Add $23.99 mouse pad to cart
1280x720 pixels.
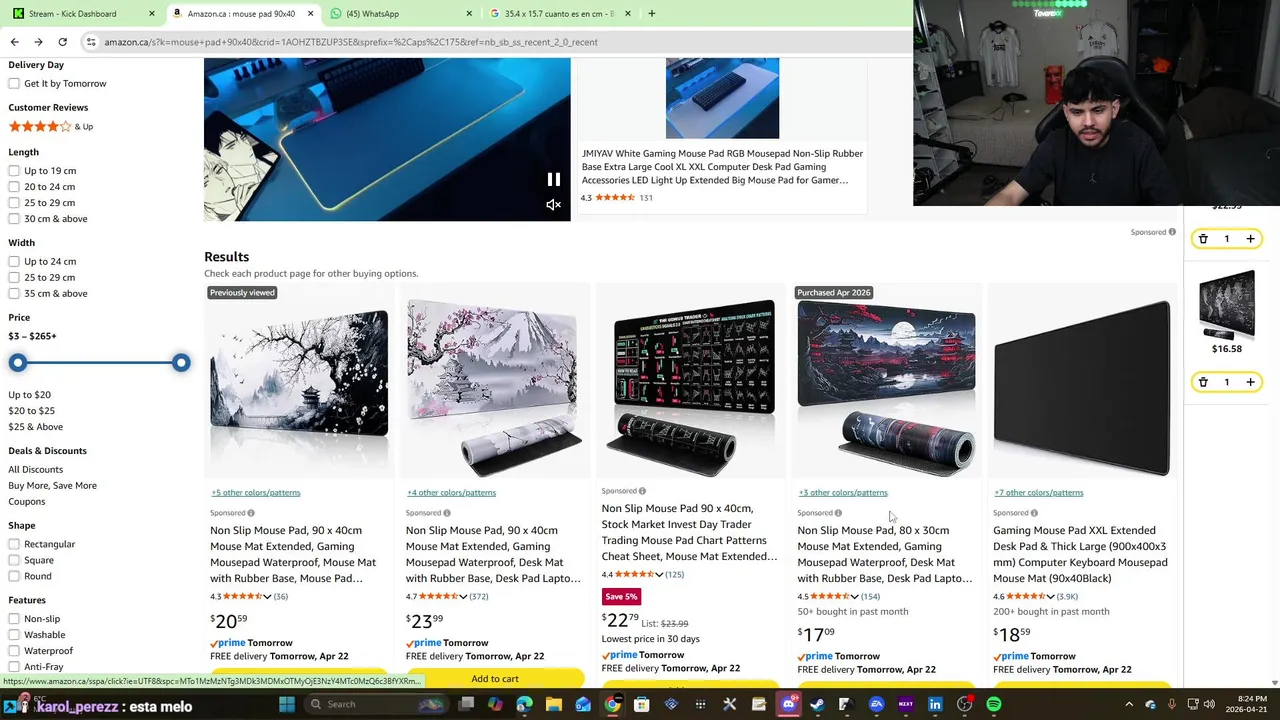[495, 679]
